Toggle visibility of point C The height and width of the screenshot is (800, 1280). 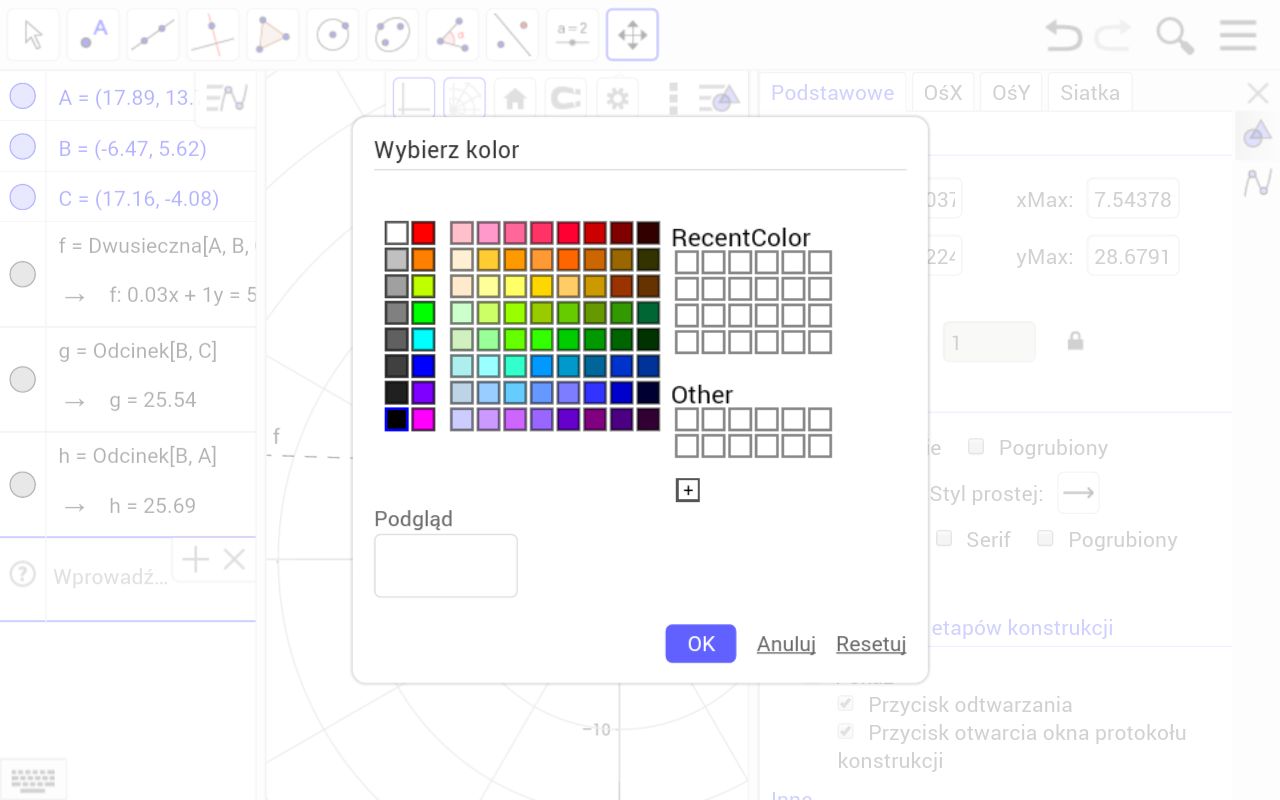[22, 197]
